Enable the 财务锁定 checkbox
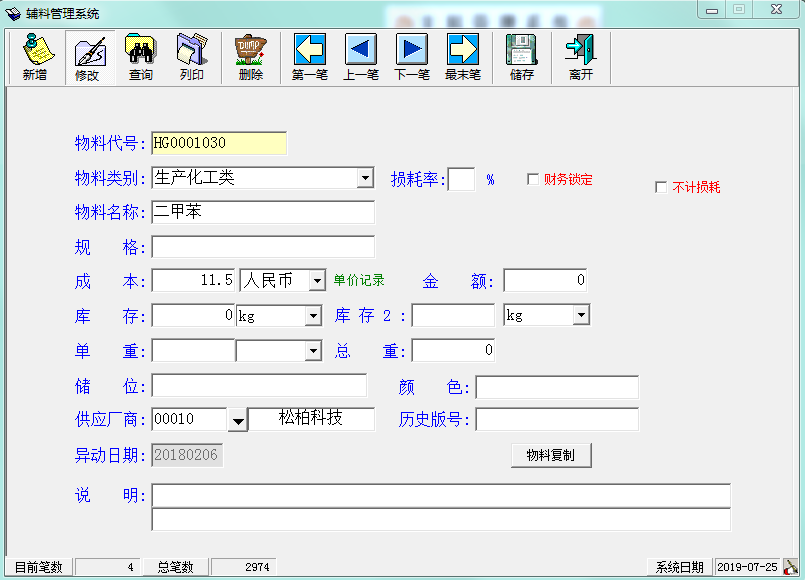 [x=533, y=179]
